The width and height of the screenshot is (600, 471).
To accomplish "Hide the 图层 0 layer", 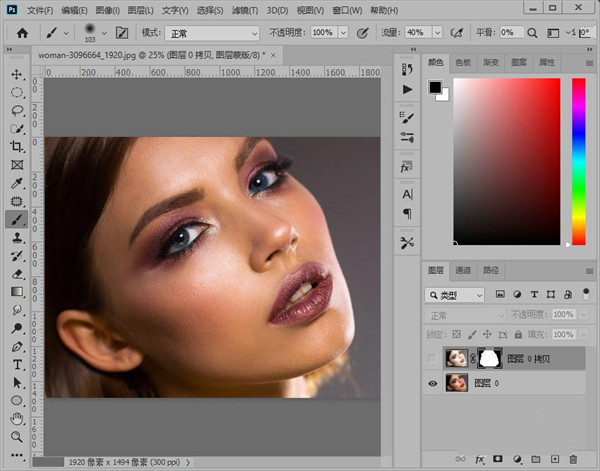I will click(x=432, y=381).
